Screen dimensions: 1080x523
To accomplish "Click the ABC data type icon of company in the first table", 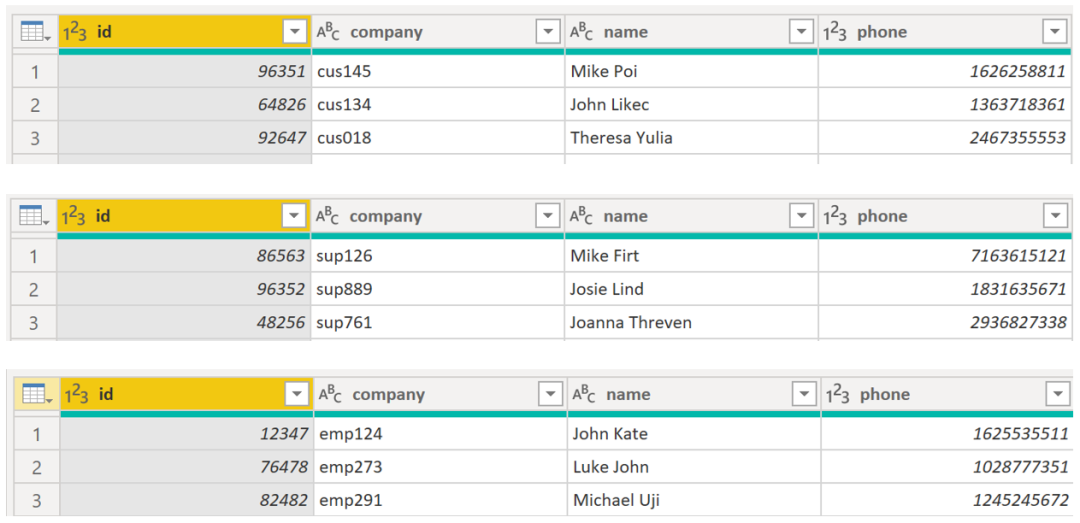I will (x=328, y=32).
